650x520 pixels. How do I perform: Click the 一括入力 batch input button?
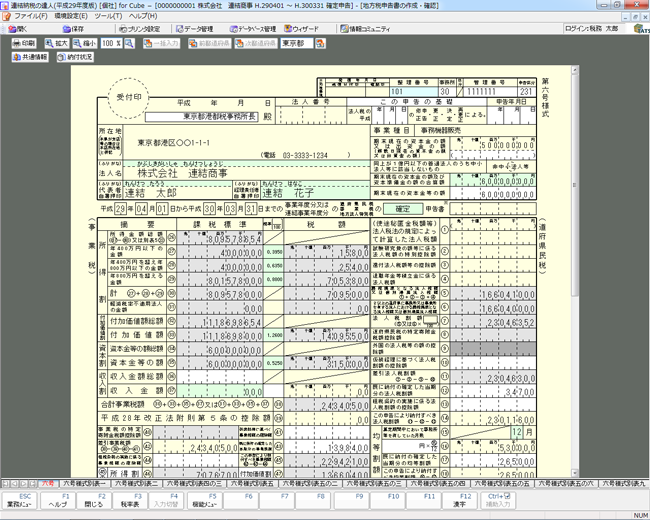pyautogui.click(x=161, y=43)
